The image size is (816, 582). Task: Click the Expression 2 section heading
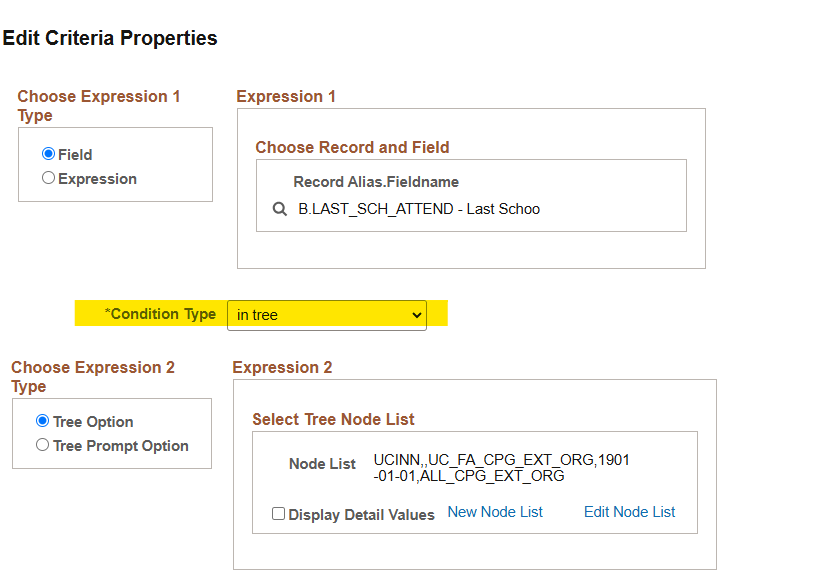pyautogui.click(x=282, y=368)
